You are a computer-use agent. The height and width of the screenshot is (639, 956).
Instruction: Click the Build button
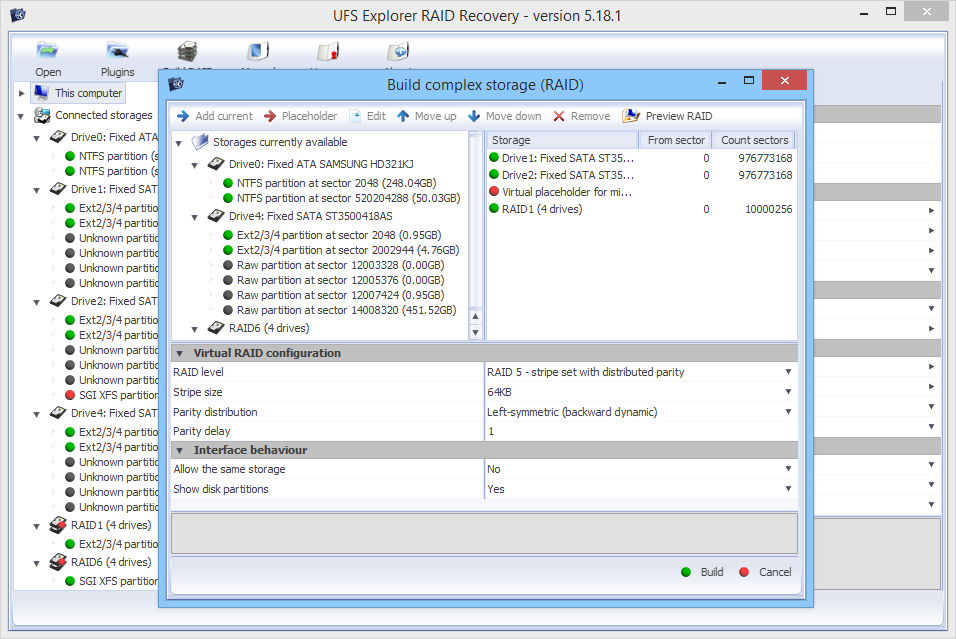click(x=702, y=572)
